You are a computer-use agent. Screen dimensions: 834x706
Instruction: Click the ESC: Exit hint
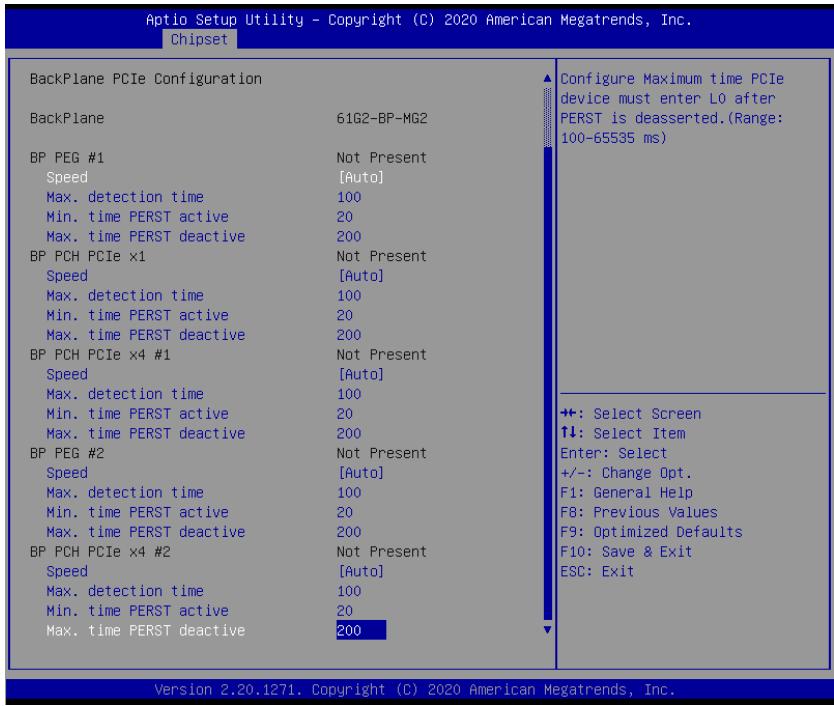point(597,571)
